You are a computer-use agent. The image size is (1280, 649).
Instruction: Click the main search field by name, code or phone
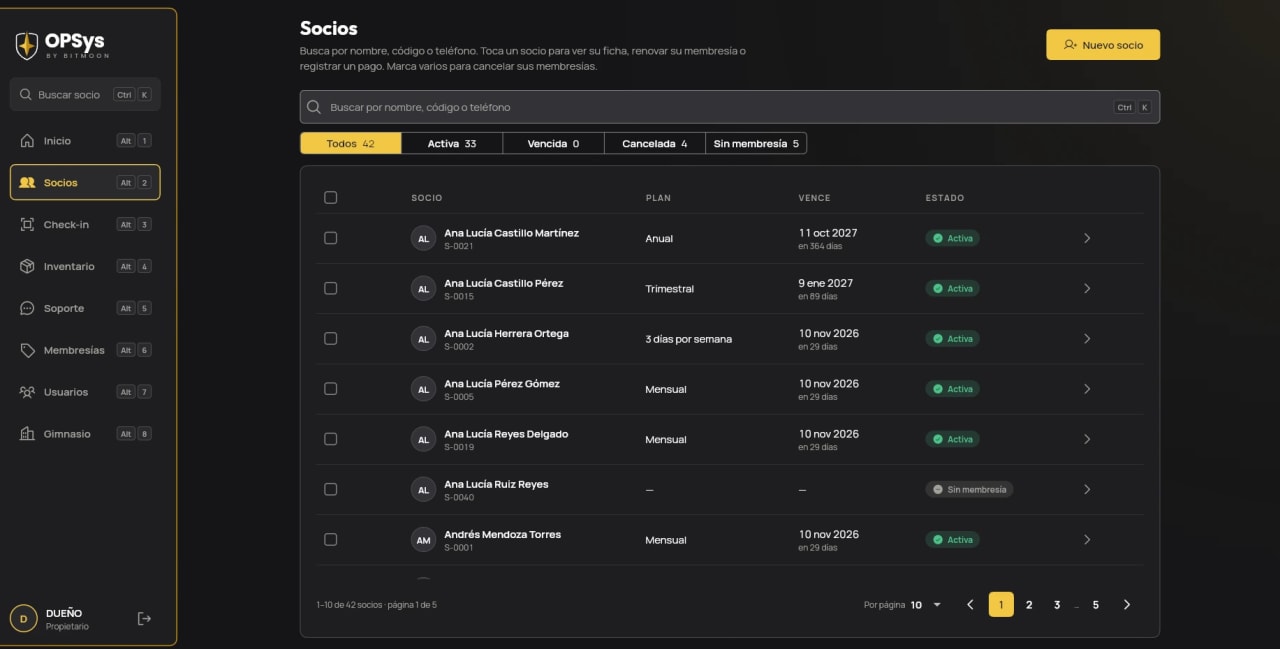(730, 107)
